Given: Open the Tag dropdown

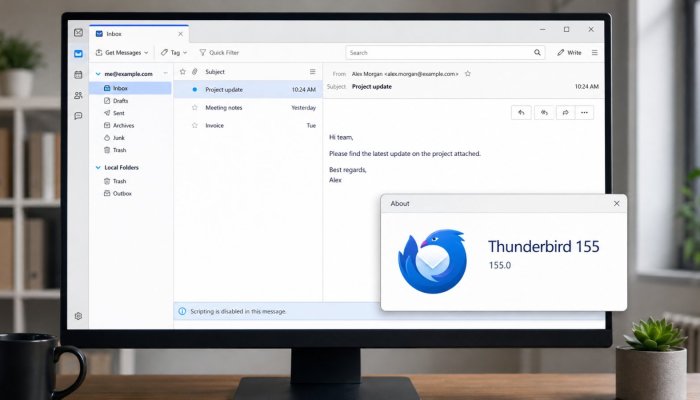Looking at the screenshot, I should [174, 52].
